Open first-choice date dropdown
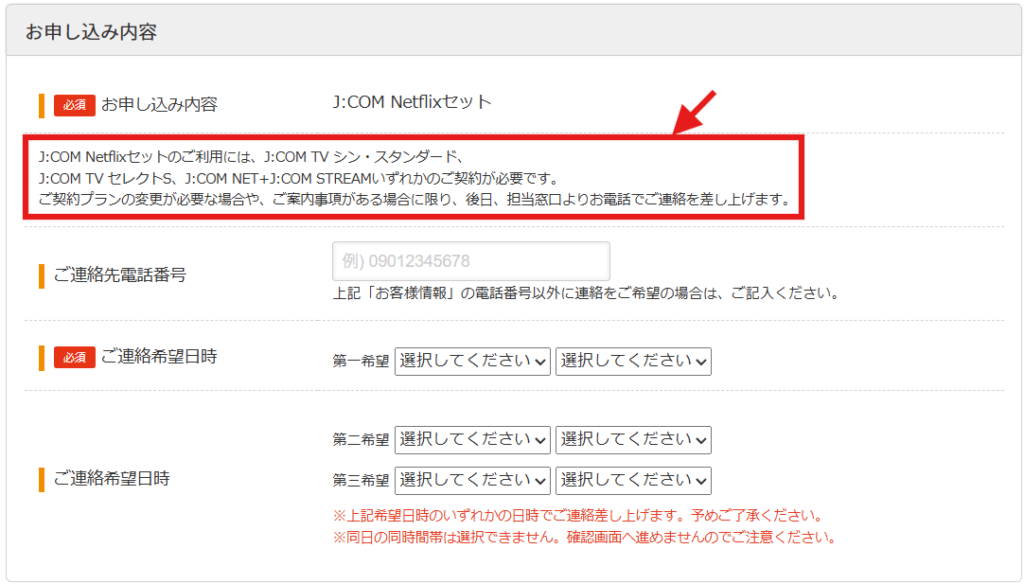This screenshot has width=1024, height=584. point(472,361)
